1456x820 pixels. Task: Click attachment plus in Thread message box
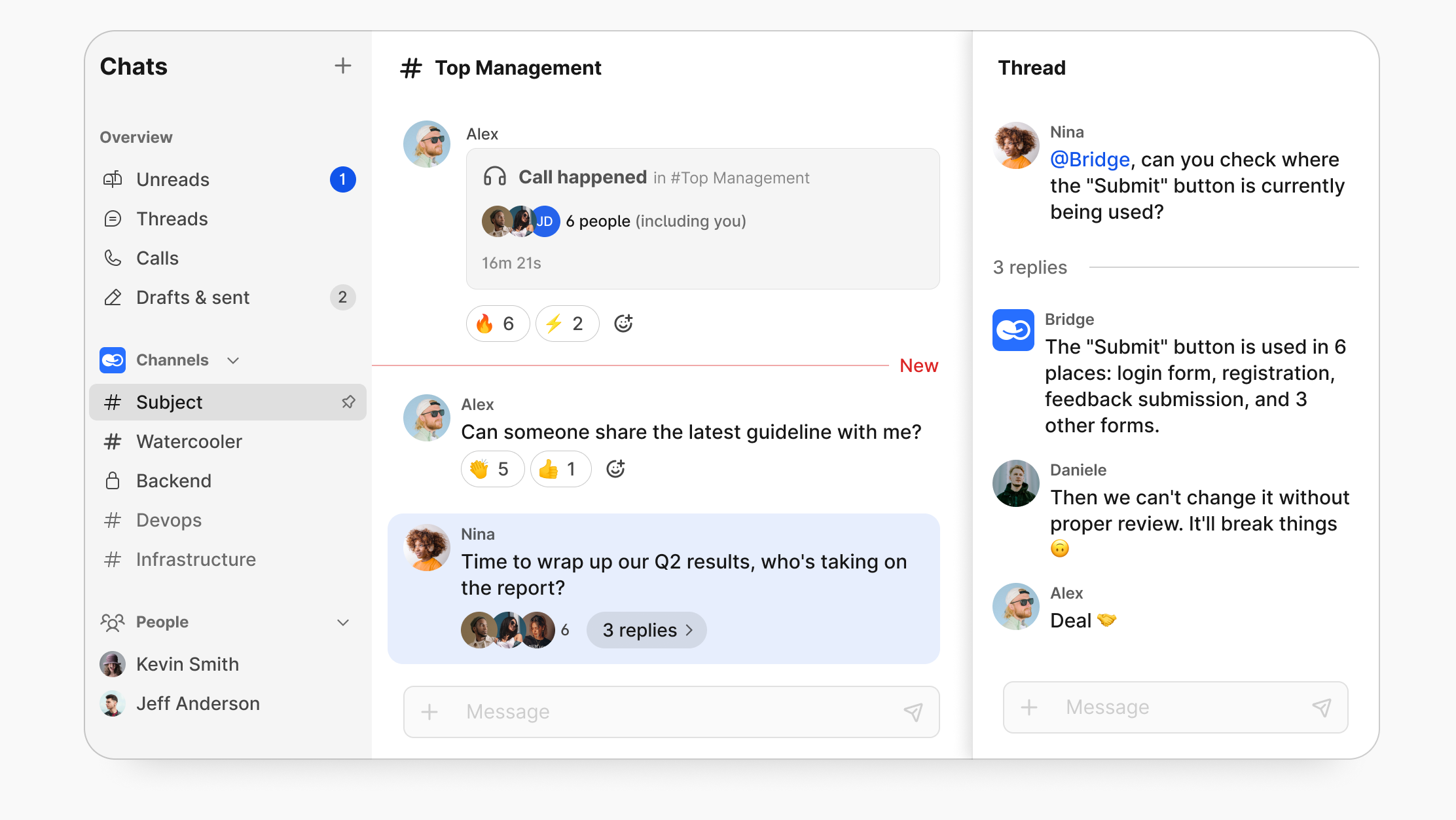coord(1029,707)
